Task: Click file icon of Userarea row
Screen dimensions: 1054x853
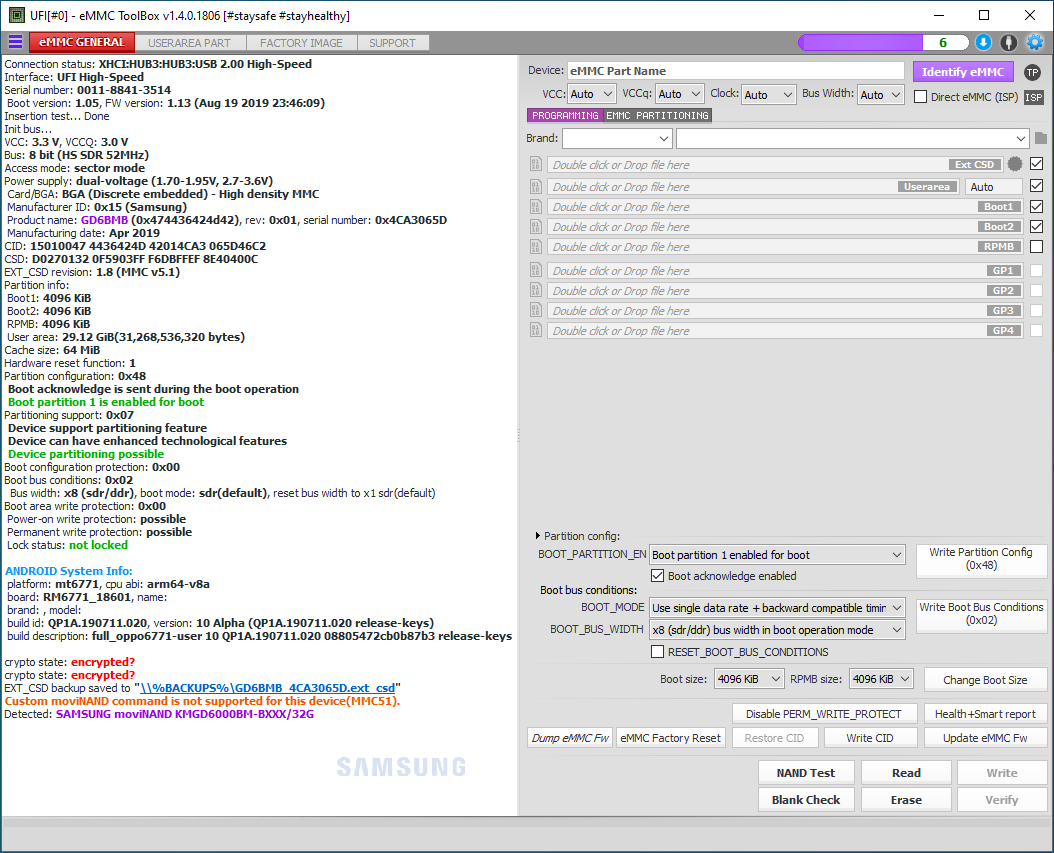Action: click(x=536, y=186)
